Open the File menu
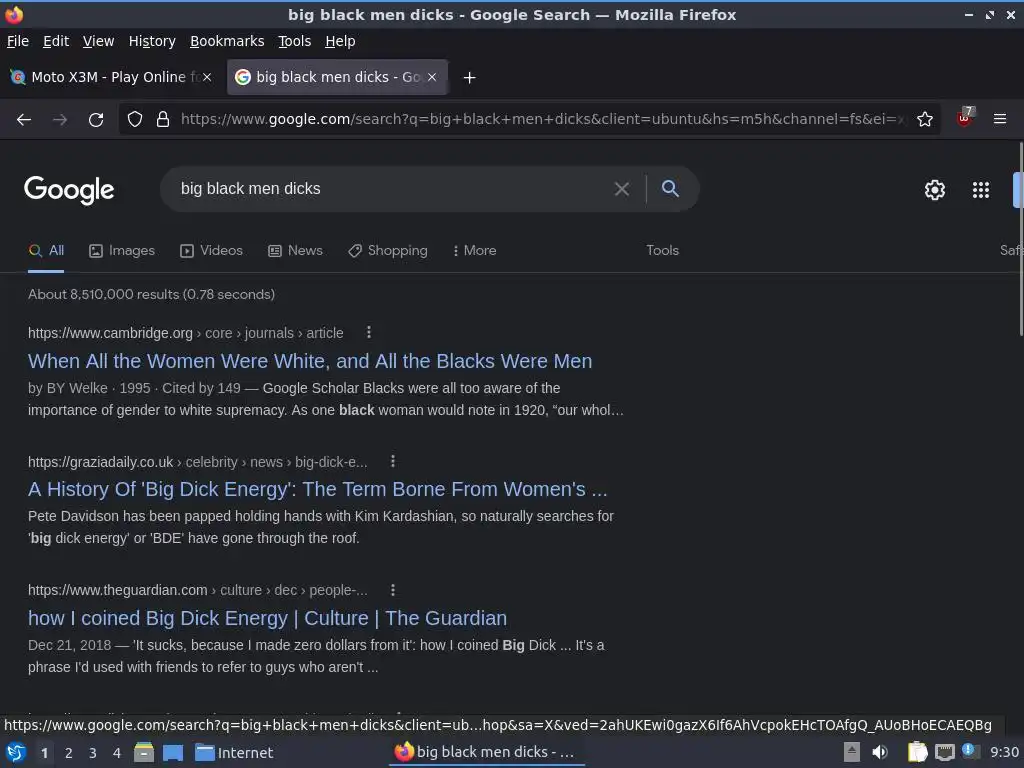1024x768 pixels. pyautogui.click(x=18, y=41)
